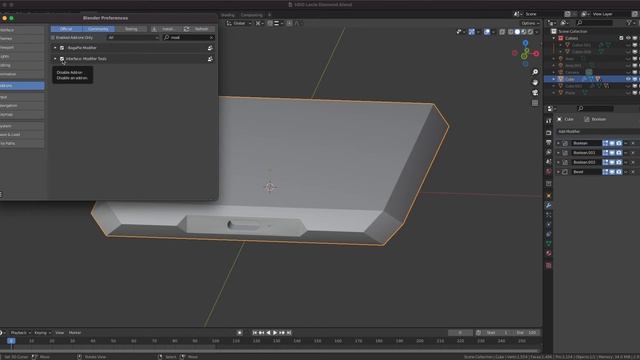Open the Add Modifier dropdown
The width and height of the screenshot is (640, 360).
(x=597, y=131)
